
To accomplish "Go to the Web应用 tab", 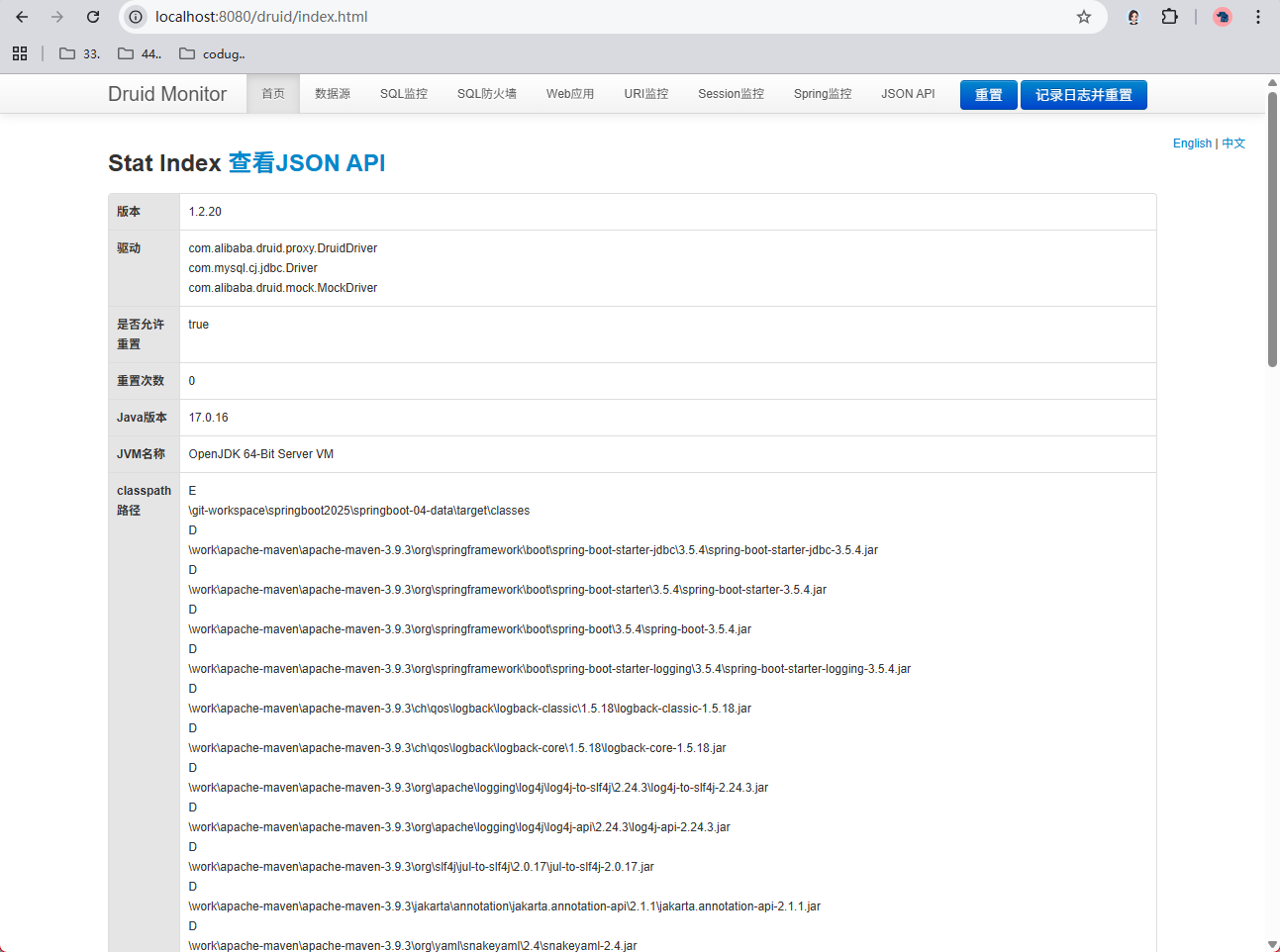I will (570, 94).
